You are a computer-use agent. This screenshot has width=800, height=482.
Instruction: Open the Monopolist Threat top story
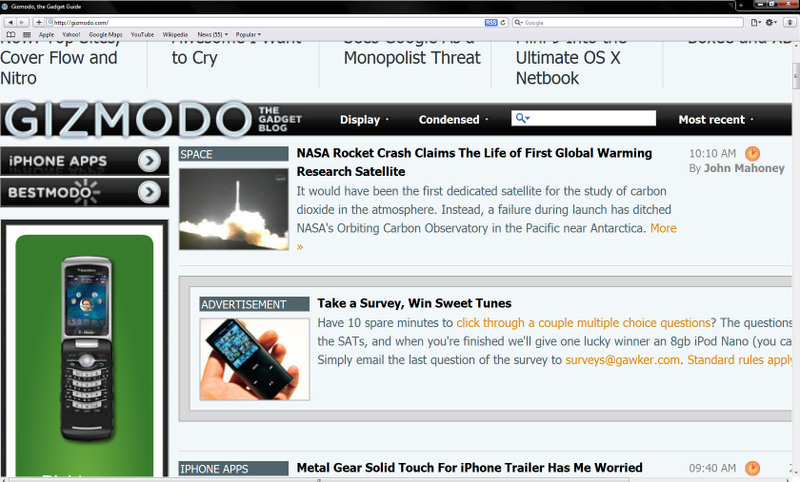coord(412,58)
